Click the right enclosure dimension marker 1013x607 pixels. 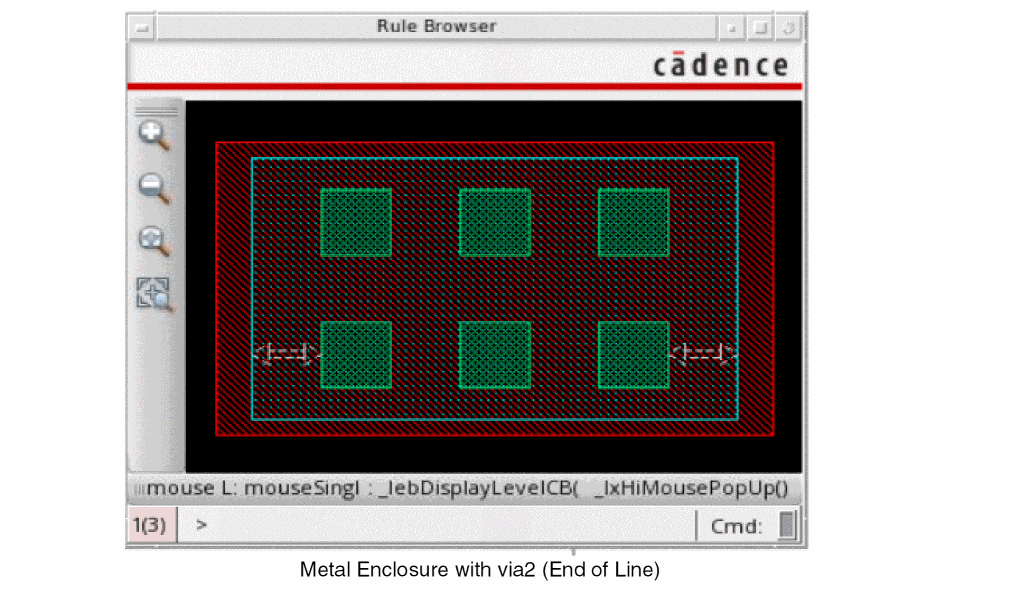click(x=704, y=353)
